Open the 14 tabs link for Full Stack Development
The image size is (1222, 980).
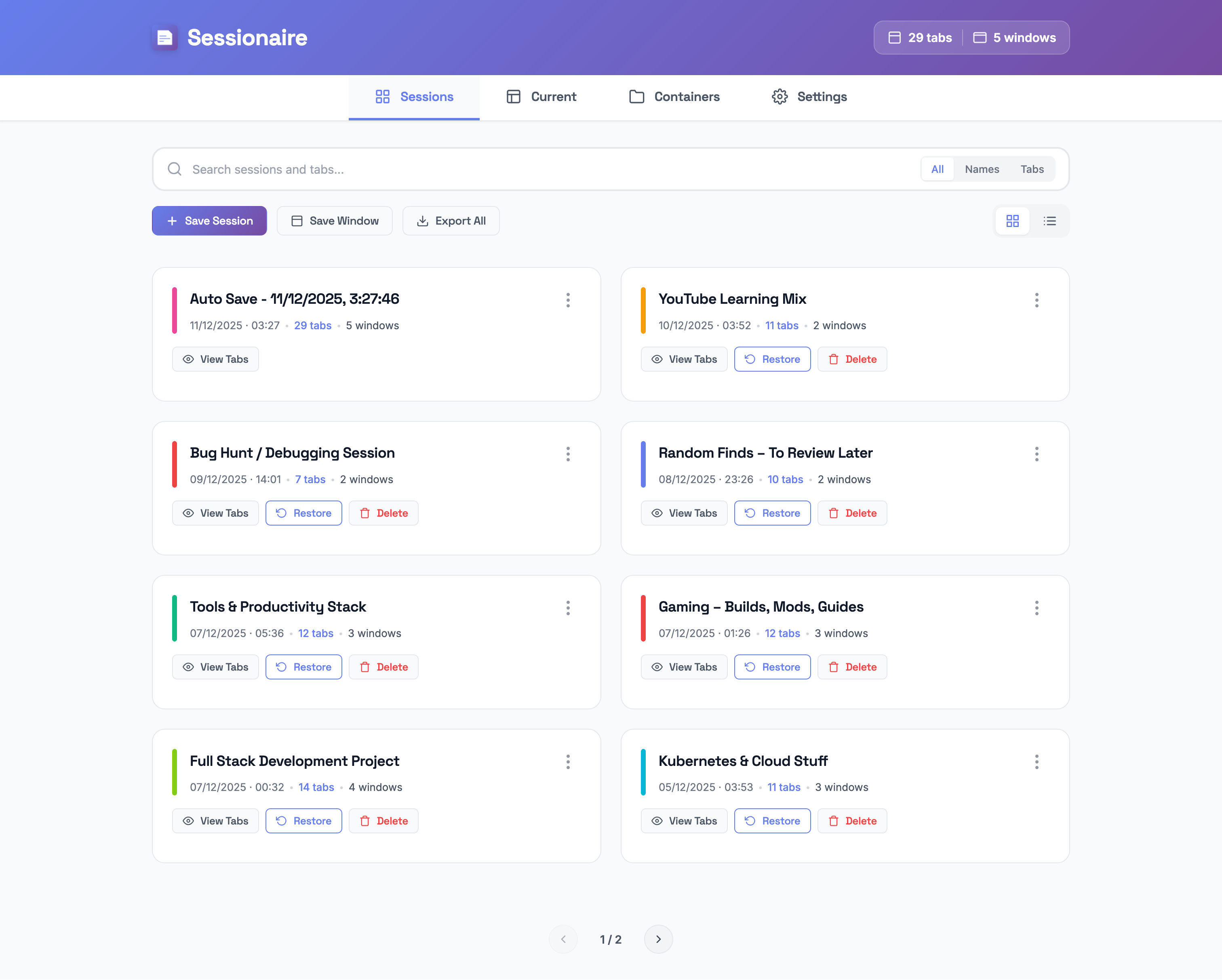tap(316, 787)
